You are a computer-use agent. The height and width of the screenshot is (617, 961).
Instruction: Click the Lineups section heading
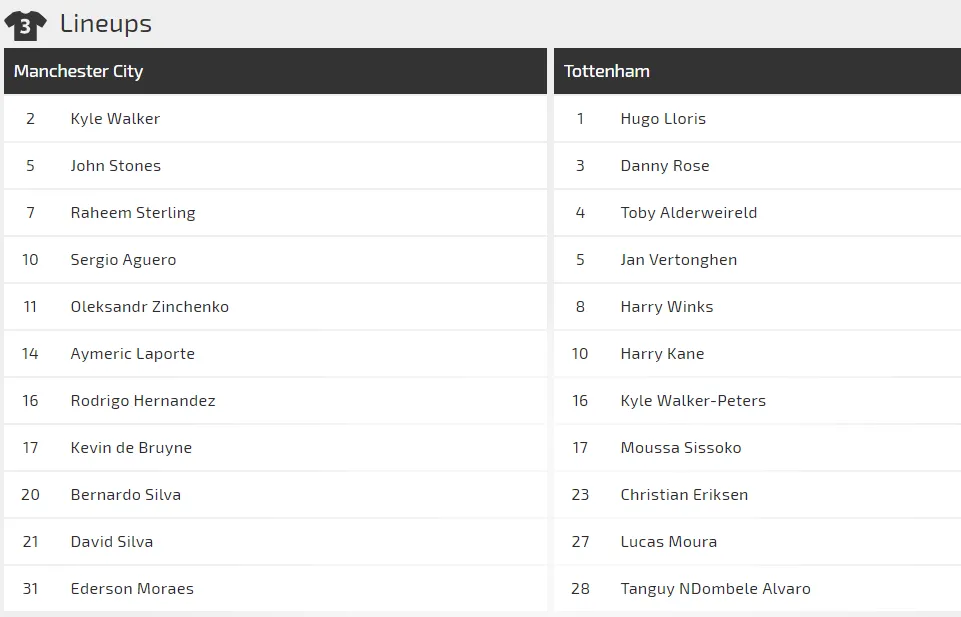(106, 24)
